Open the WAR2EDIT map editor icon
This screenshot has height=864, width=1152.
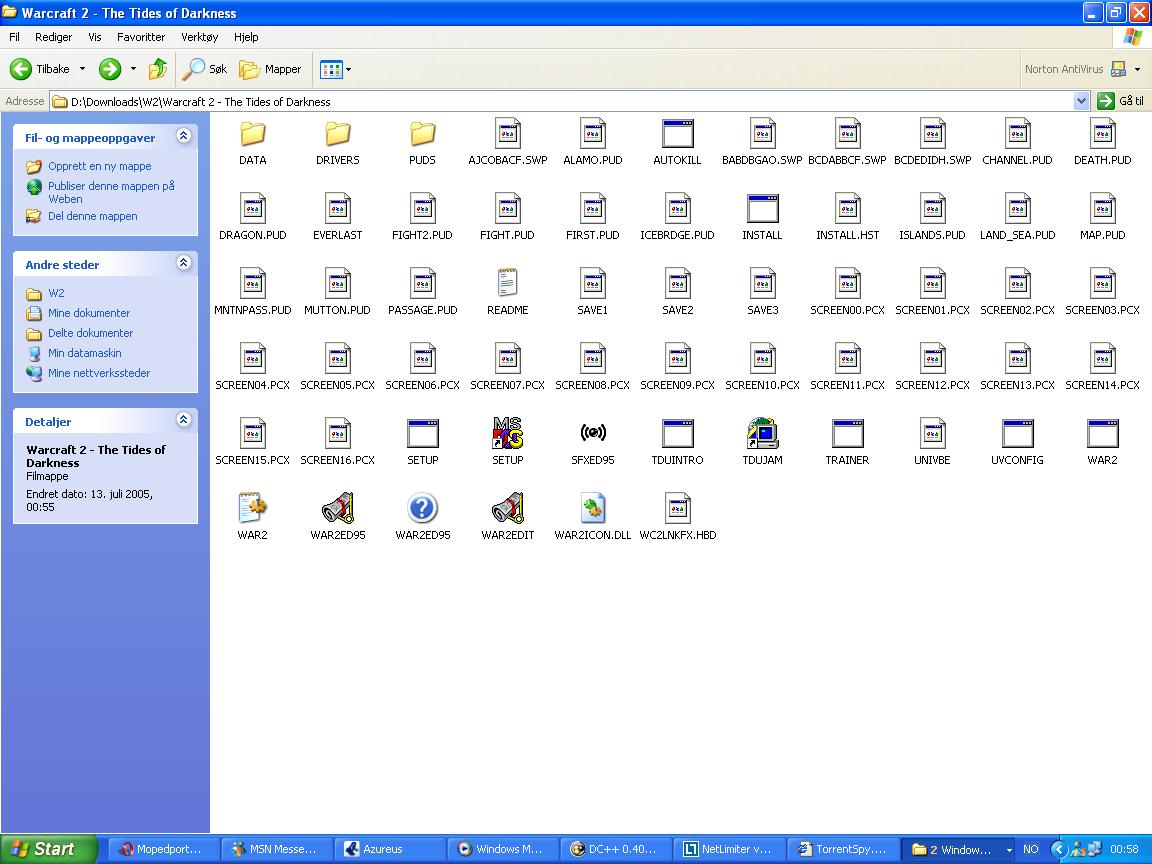[507, 509]
